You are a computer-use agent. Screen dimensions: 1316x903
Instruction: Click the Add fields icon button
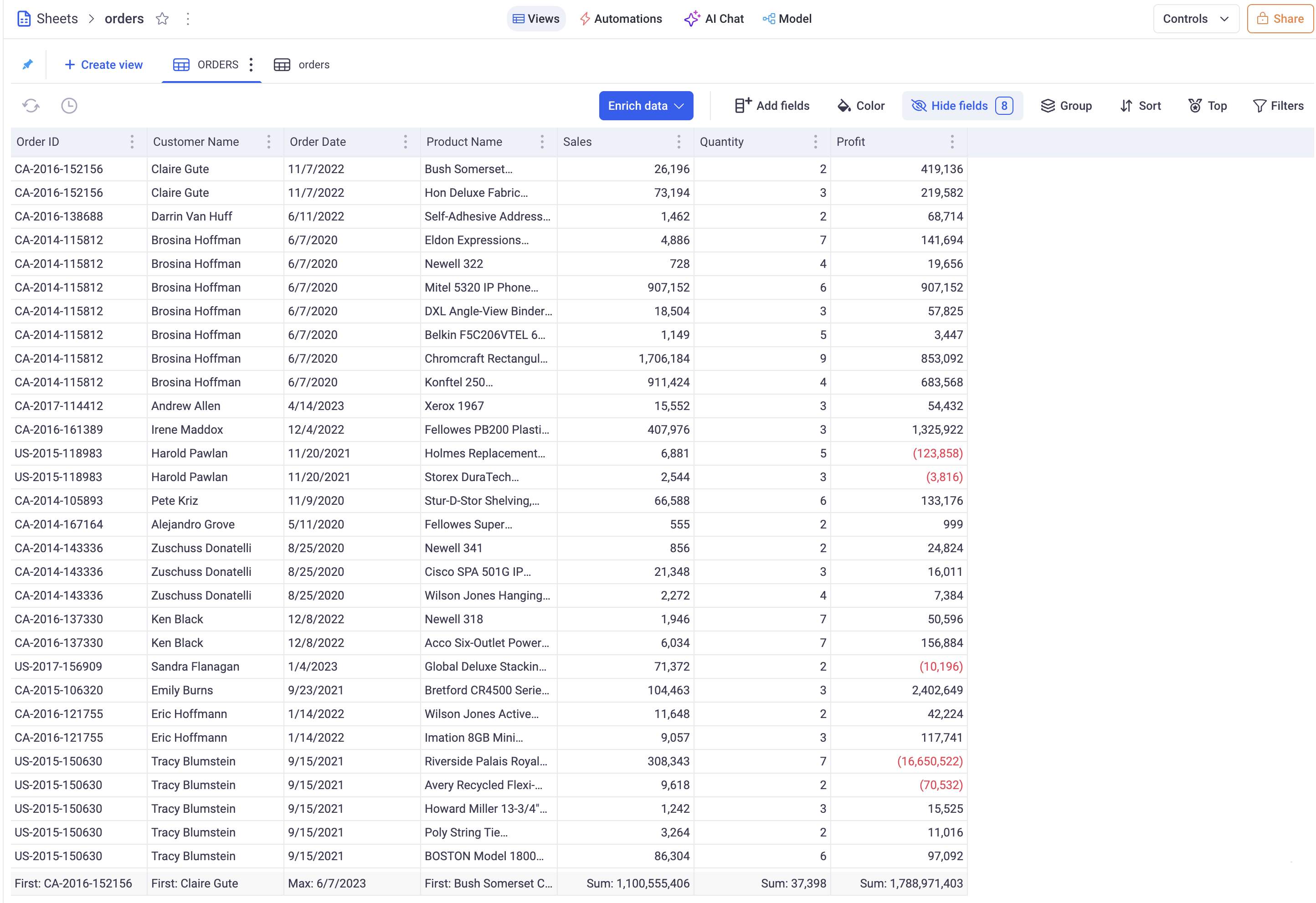[x=772, y=106]
